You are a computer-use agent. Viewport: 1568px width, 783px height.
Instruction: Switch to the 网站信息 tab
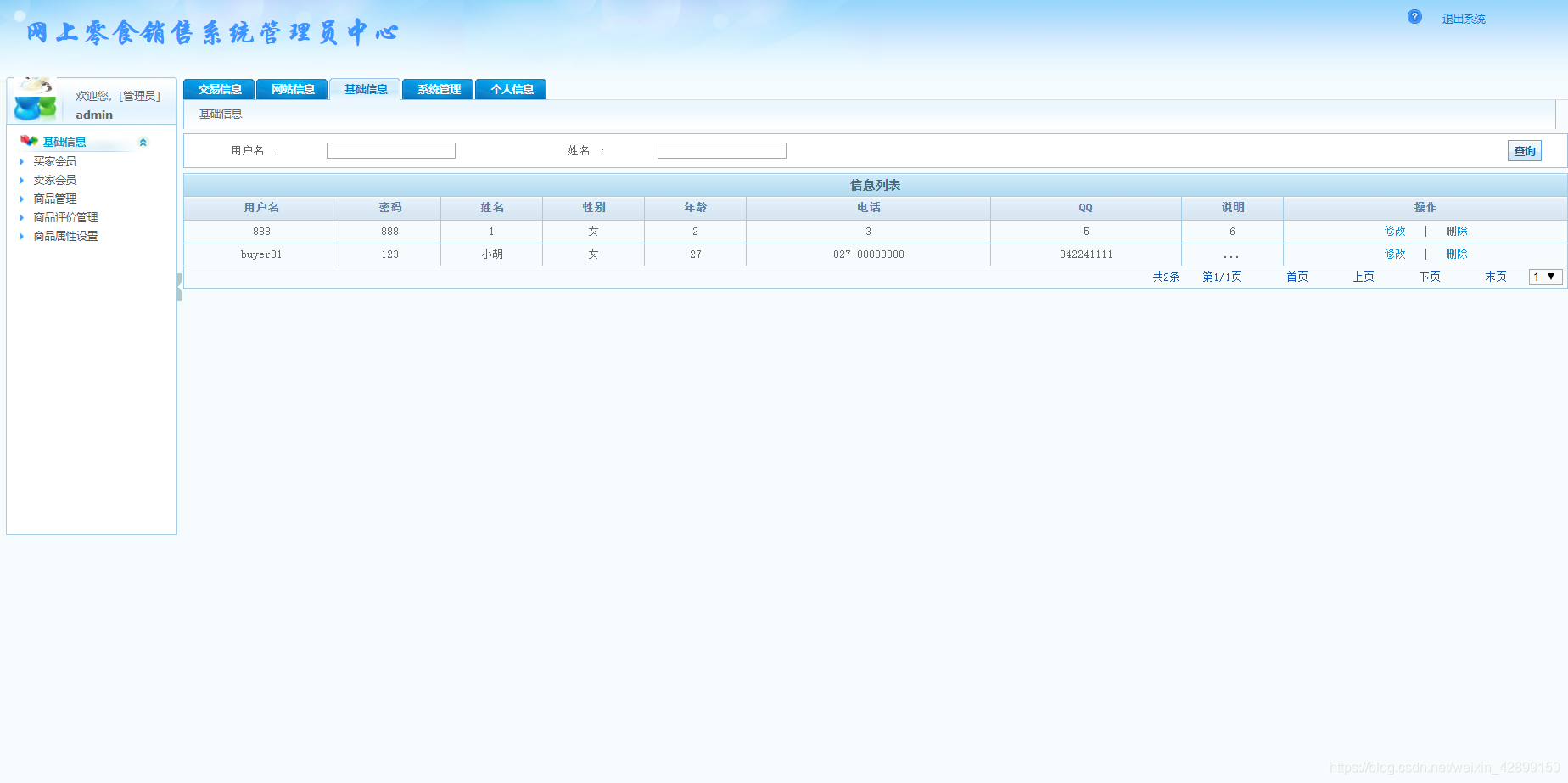point(293,89)
